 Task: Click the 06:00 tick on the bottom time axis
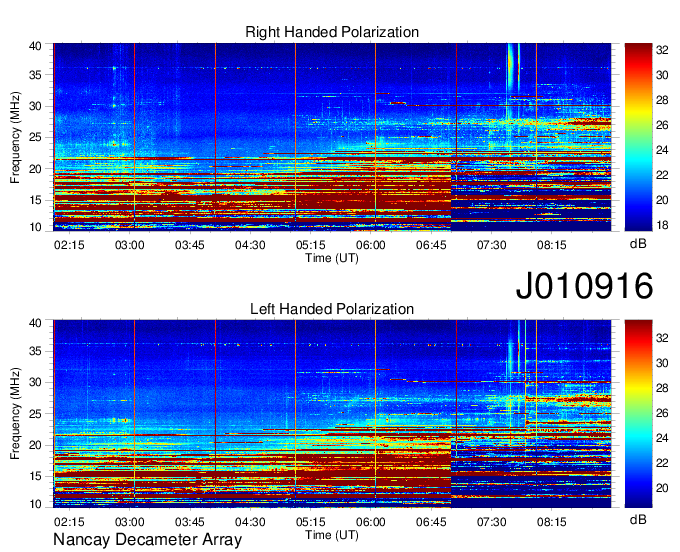click(x=371, y=522)
